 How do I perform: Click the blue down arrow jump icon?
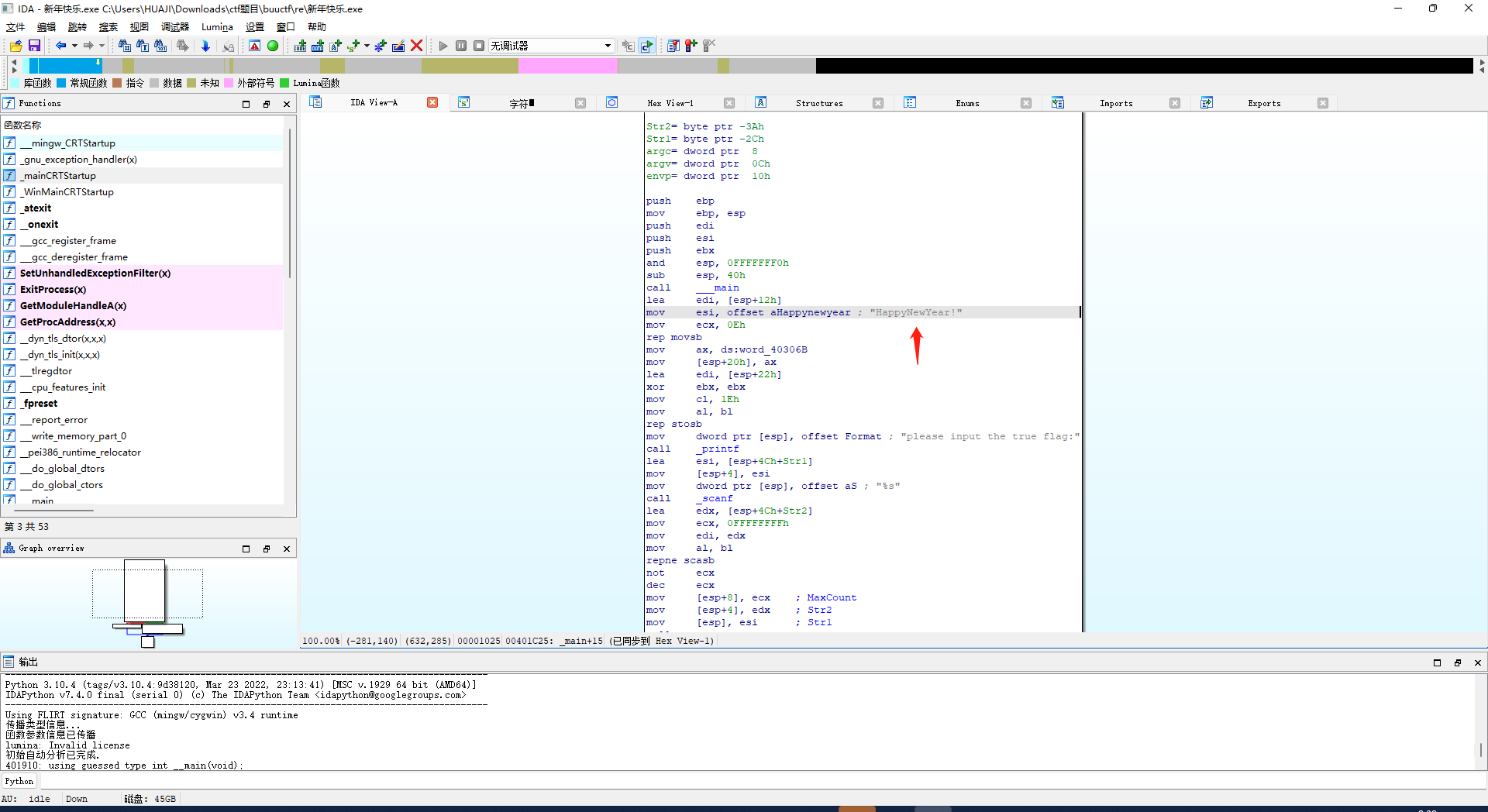tap(205, 46)
